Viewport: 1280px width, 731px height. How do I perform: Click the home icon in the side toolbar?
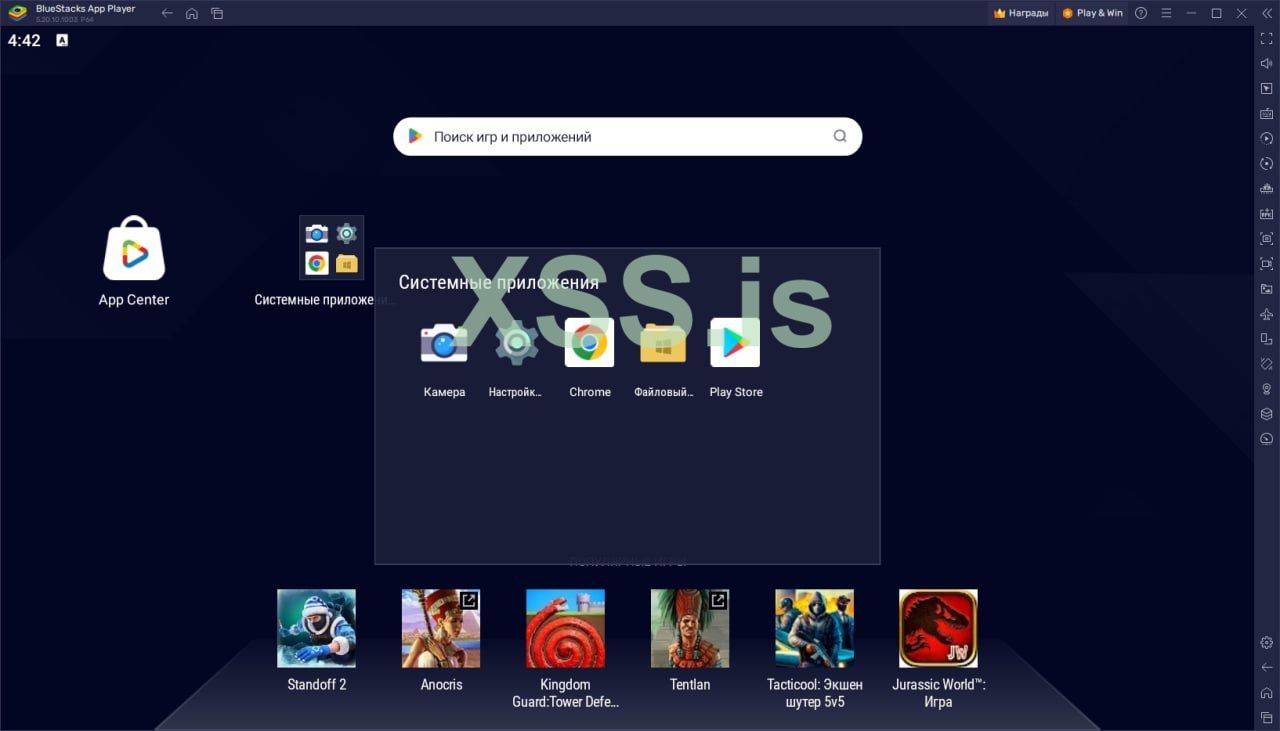coord(1266,692)
